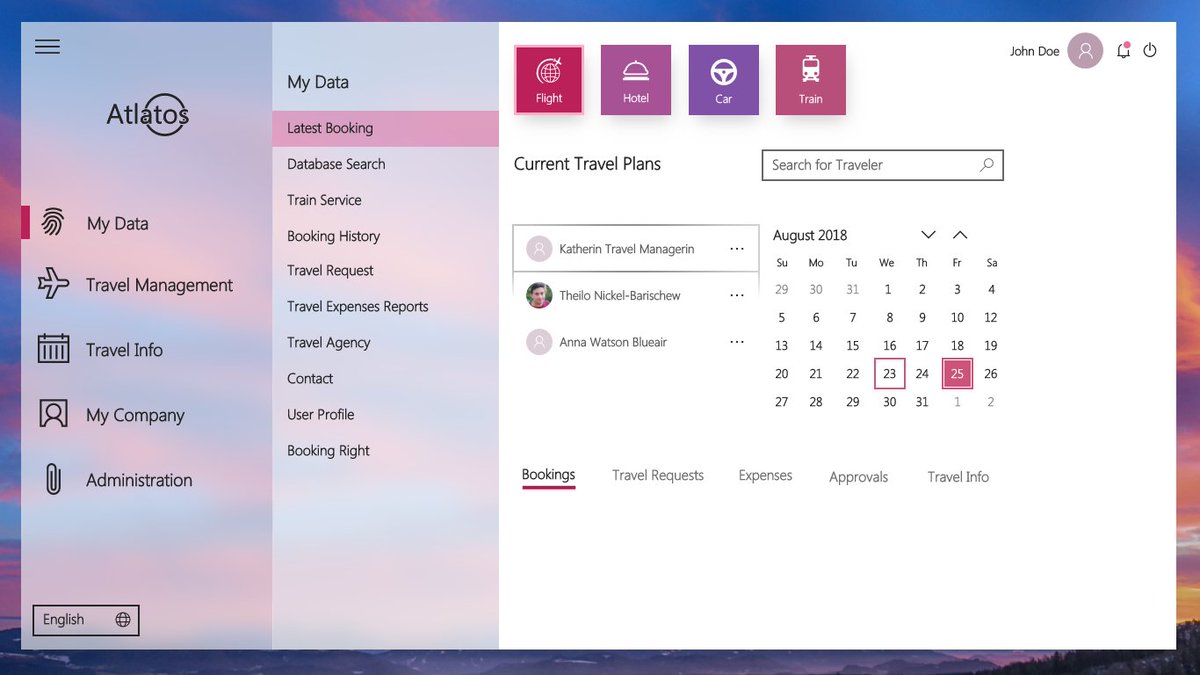Click the search magnifier icon
Viewport: 1200px width, 675px height.
986,165
